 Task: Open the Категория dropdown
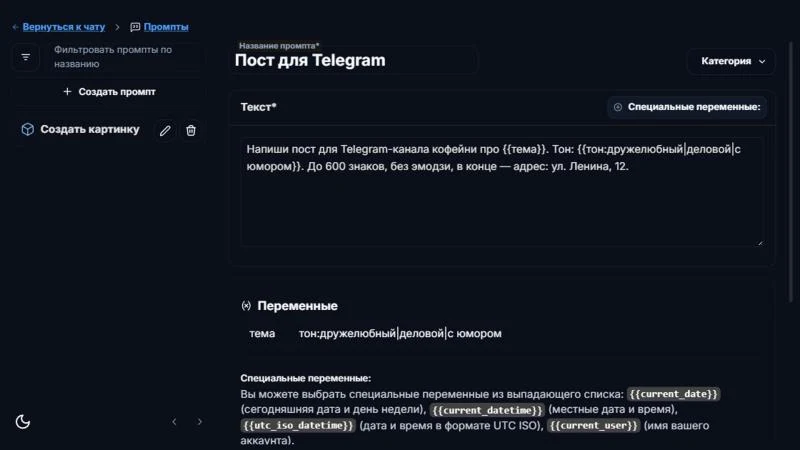point(732,61)
